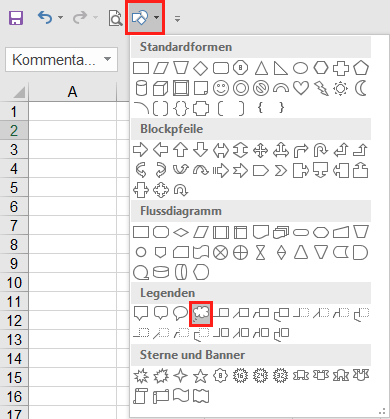
Task: Open the Kommenta... name box dropdown
Action: [x=107, y=59]
